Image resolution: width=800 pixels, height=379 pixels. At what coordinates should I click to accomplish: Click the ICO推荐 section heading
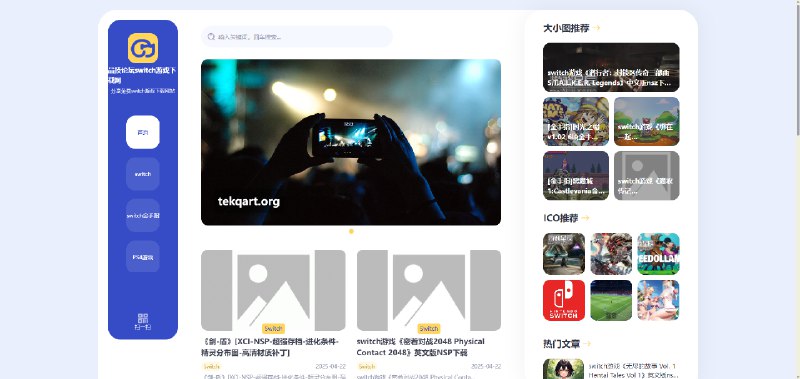[561, 218]
